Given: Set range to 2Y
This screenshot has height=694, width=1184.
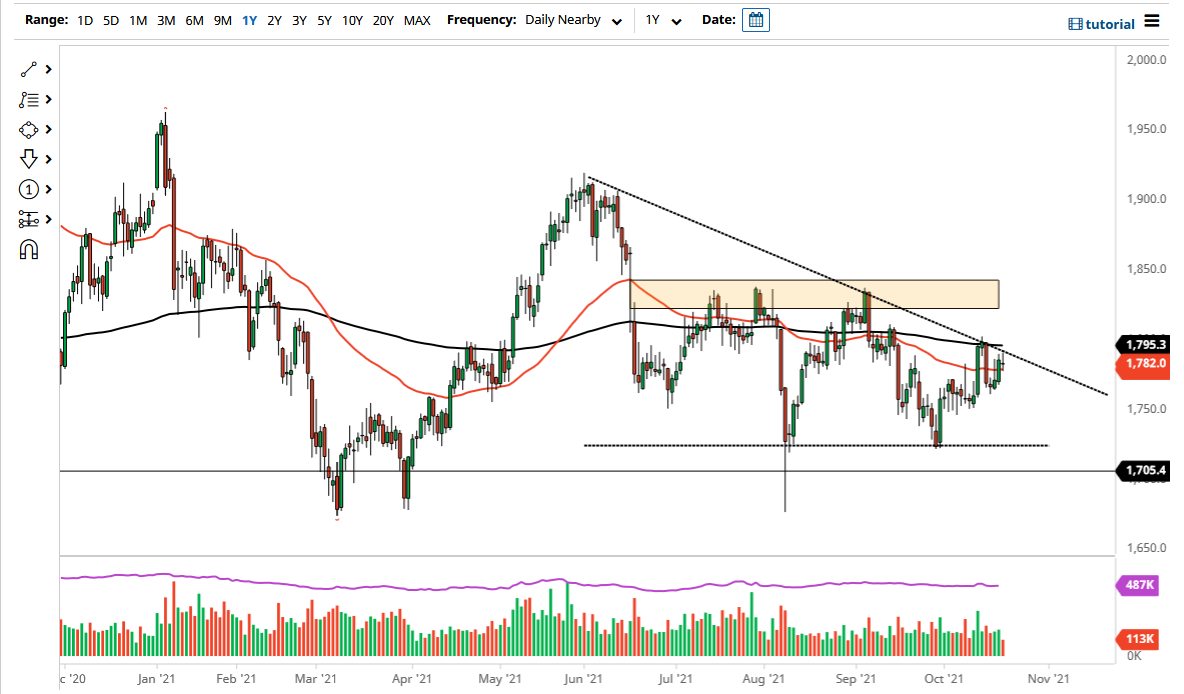Looking at the screenshot, I should tap(274, 20).
